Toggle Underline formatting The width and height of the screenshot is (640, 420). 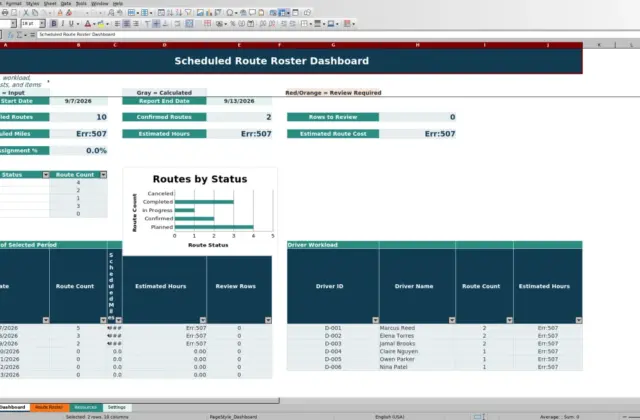click(71, 24)
